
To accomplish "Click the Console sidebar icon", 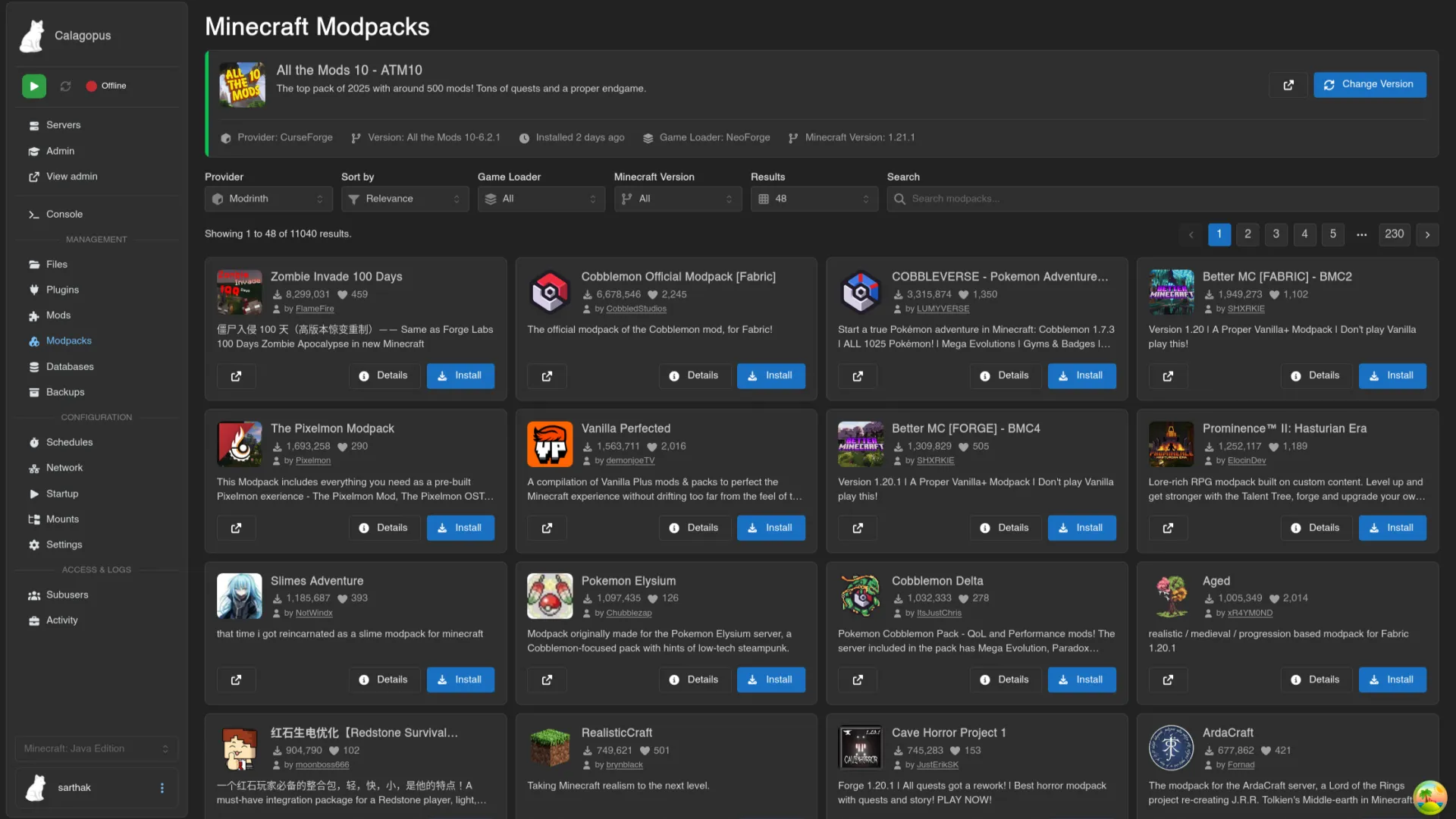I will click(x=33, y=215).
